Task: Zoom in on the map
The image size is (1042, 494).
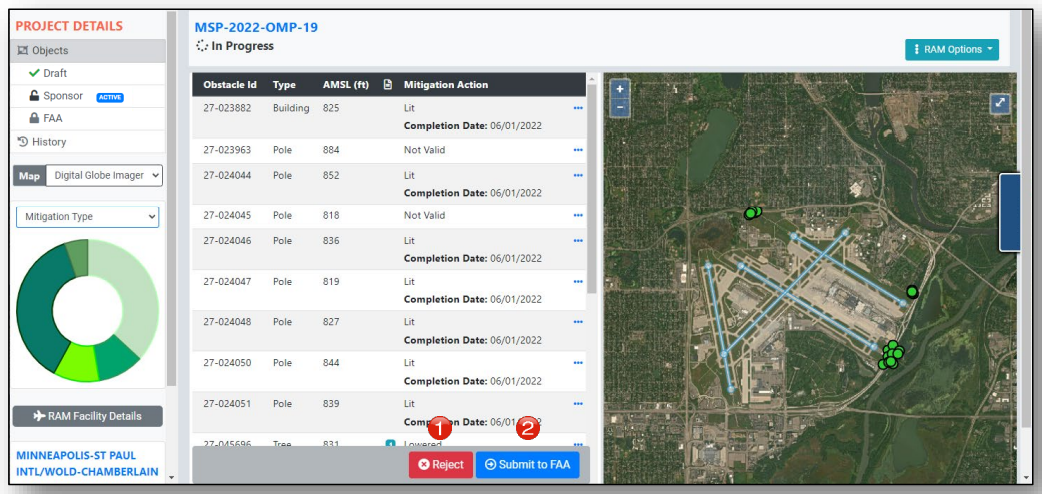Action: [620, 89]
